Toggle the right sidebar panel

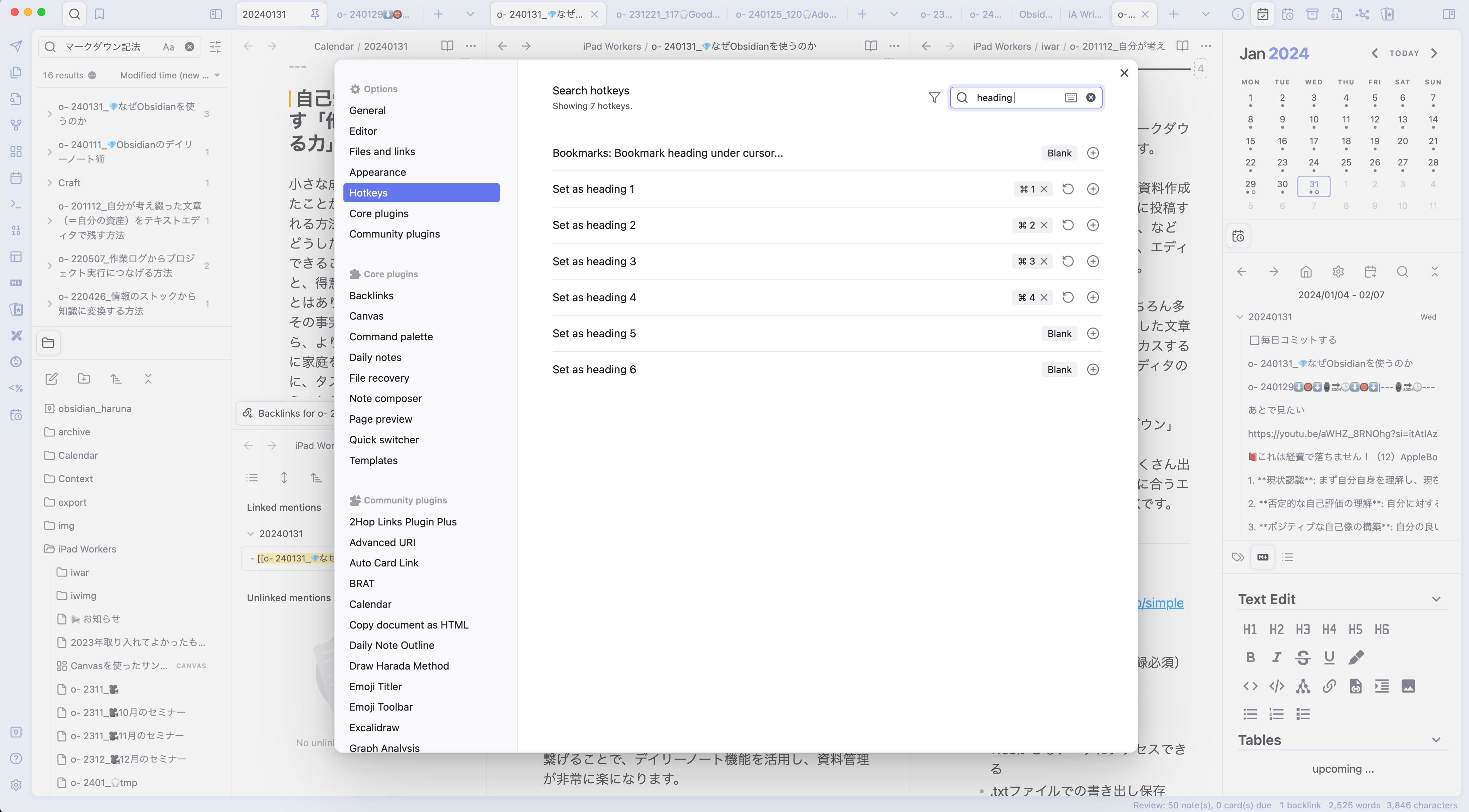click(x=1448, y=14)
